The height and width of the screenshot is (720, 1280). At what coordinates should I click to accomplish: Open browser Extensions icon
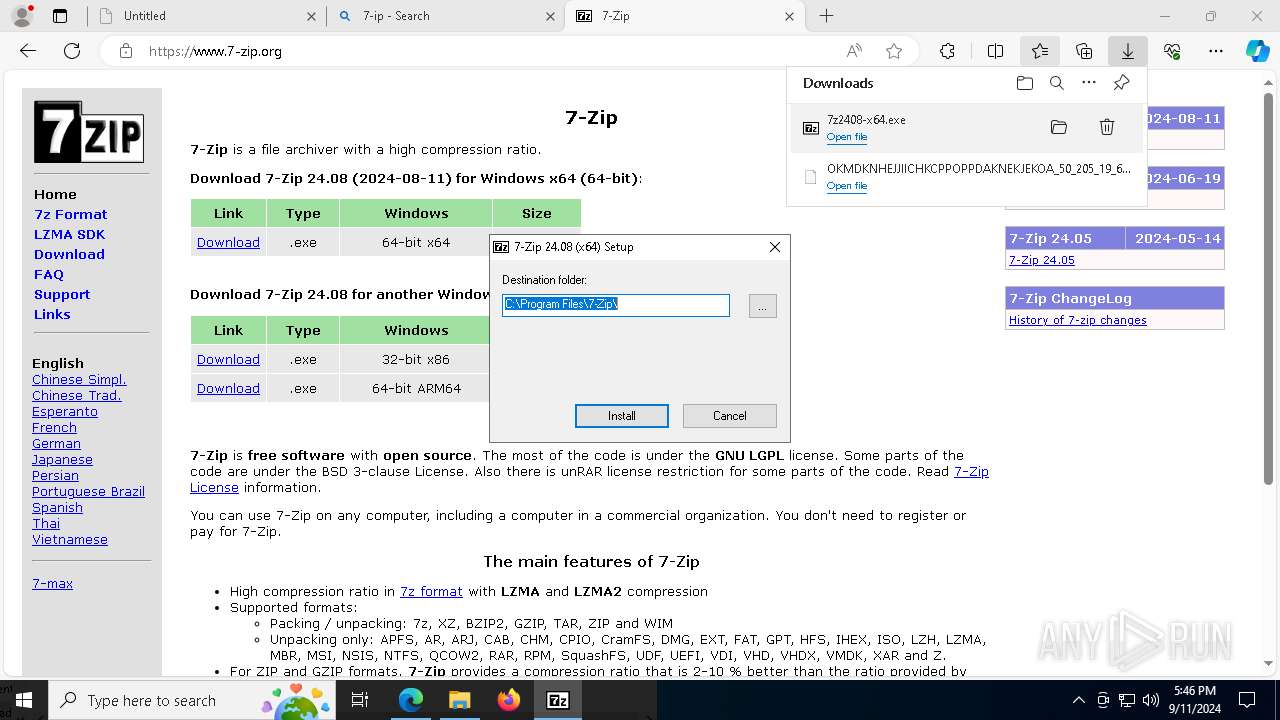coord(947,51)
